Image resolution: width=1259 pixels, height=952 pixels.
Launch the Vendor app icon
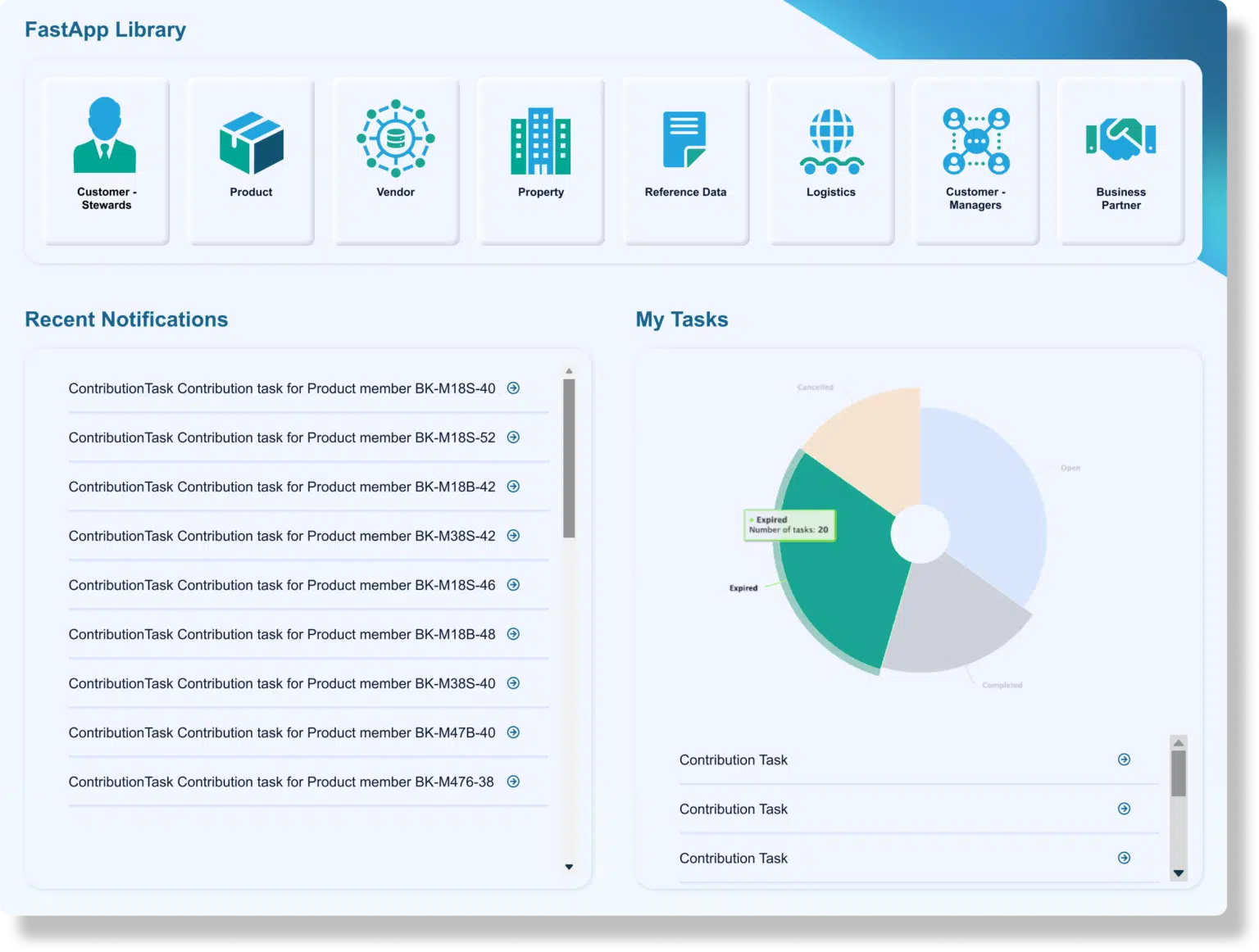click(396, 138)
